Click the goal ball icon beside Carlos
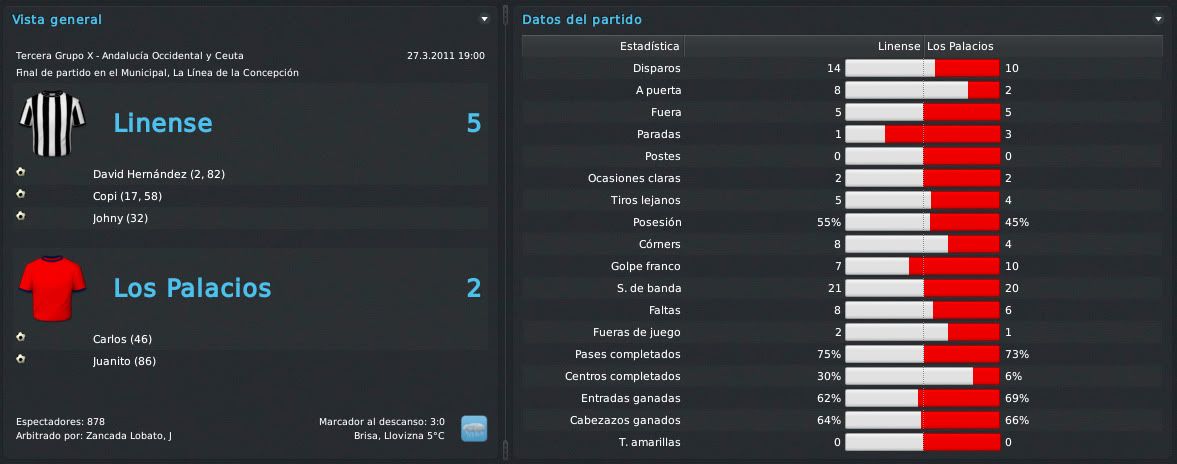Viewport: 1177px width, 464px height. click(20, 337)
